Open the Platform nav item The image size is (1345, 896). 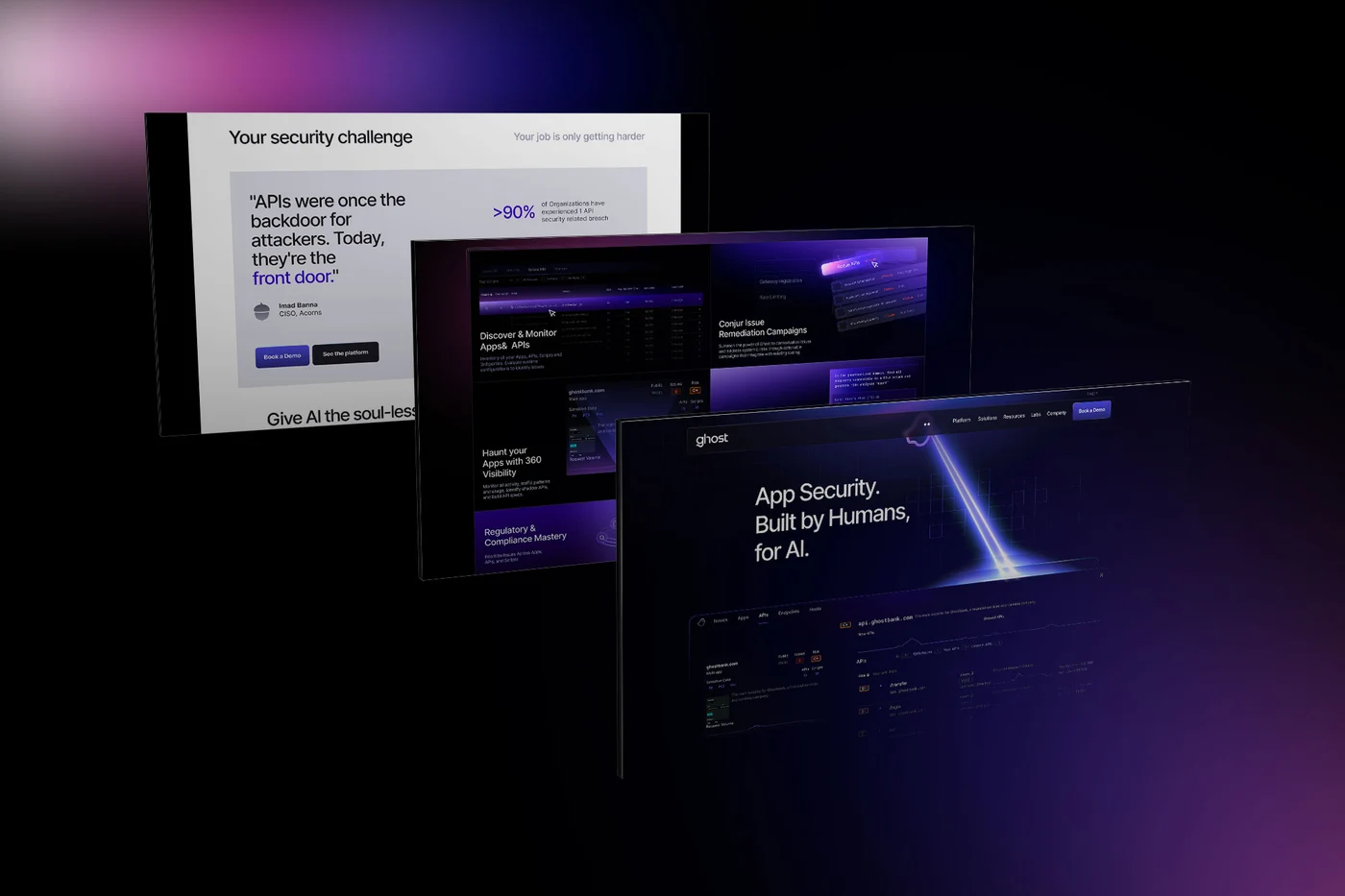point(961,420)
